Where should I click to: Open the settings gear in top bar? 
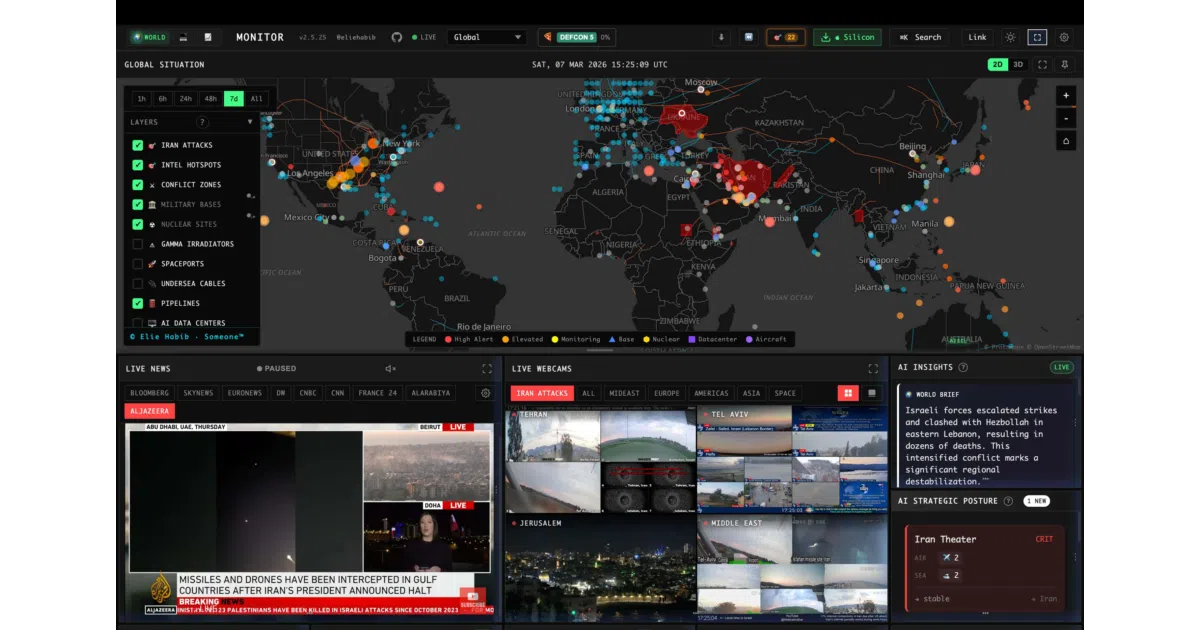tap(1064, 37)
